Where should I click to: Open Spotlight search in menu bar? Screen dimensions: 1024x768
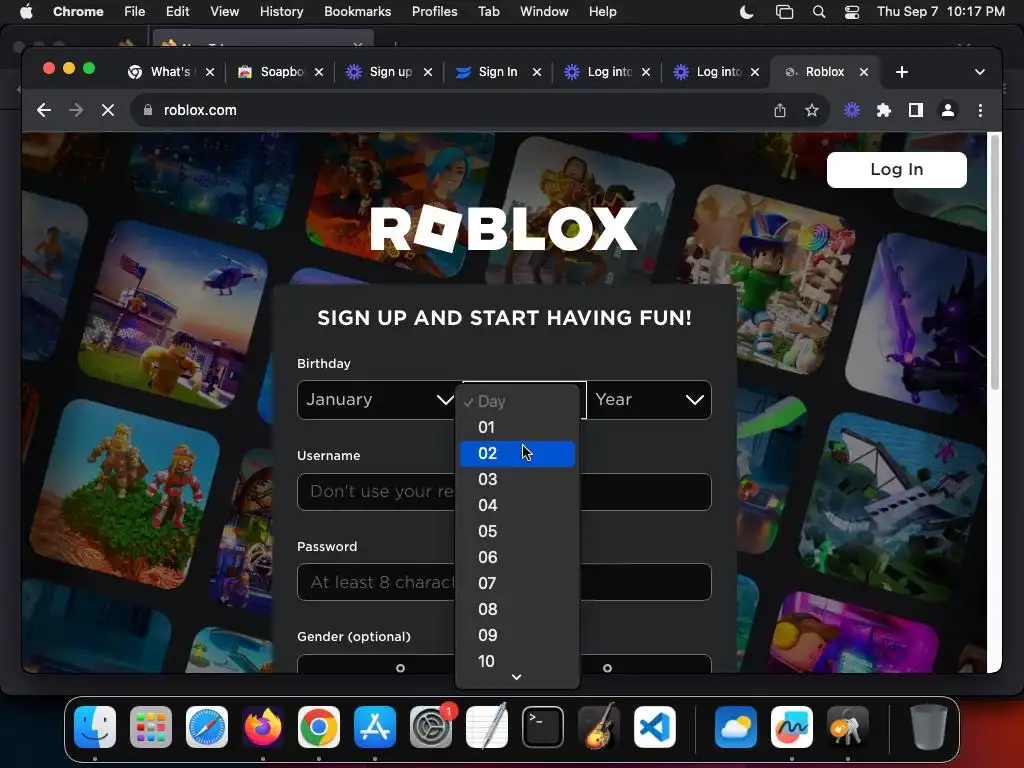point(818,11)
